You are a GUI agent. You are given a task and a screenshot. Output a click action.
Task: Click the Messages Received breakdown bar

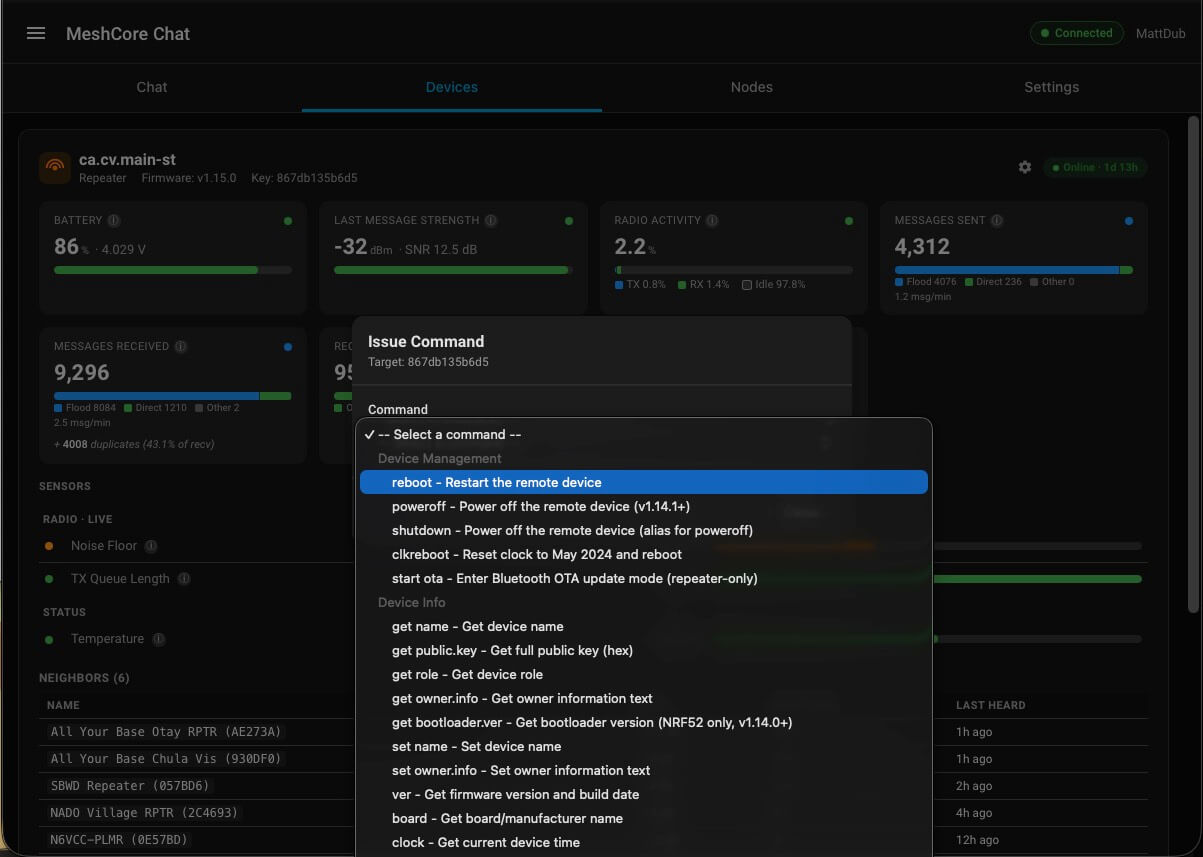click(173, 396)
